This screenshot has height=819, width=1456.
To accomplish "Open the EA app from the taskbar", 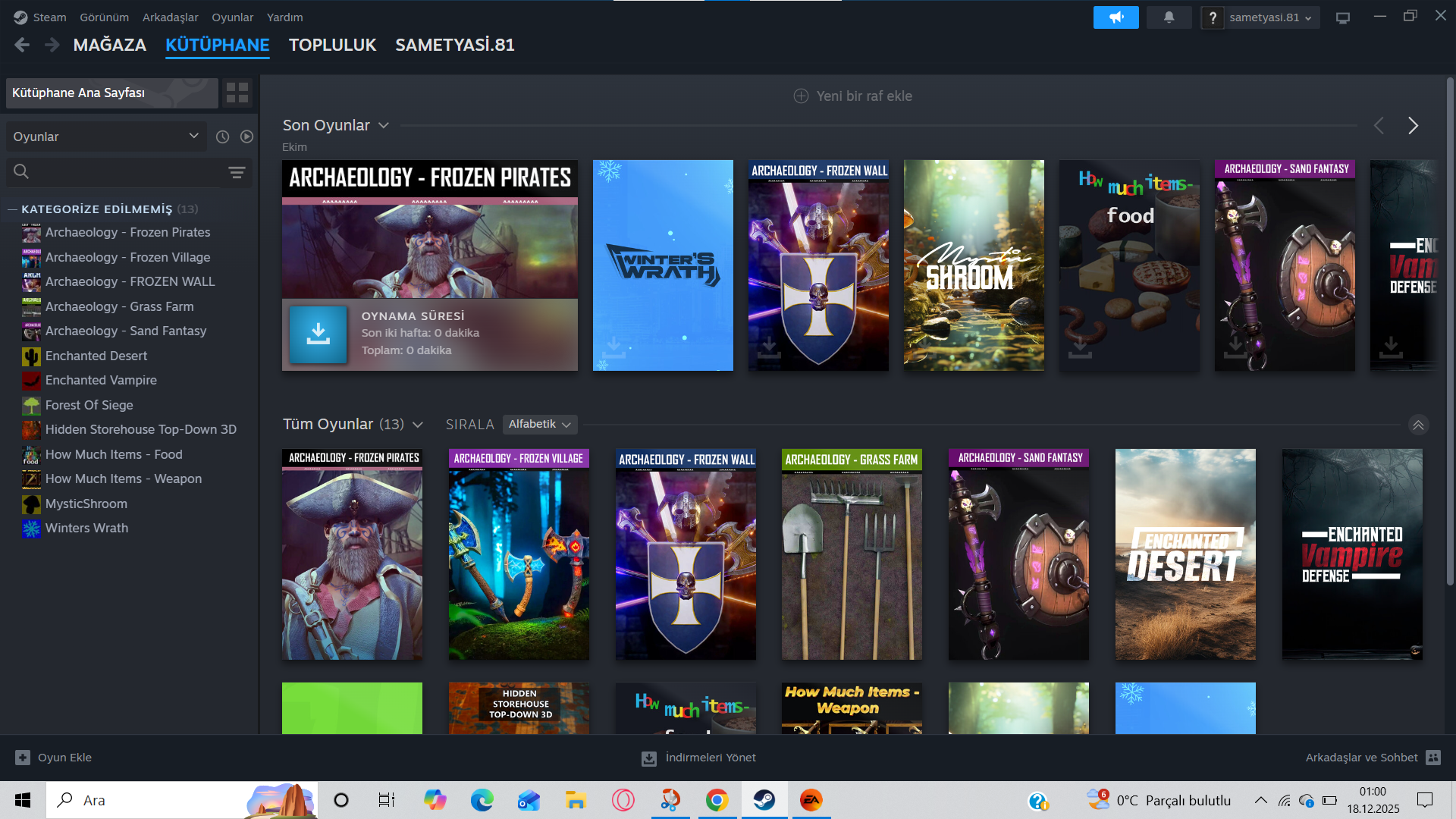I will (x=811, y=800).
